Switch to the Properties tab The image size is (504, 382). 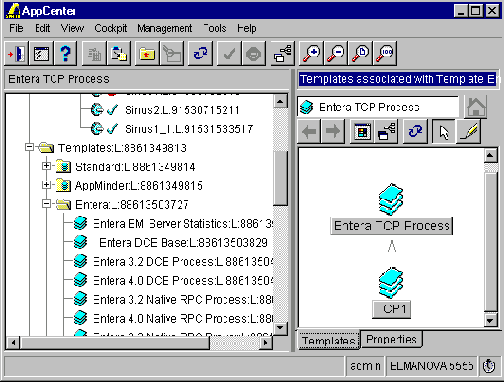pos(391,339)
